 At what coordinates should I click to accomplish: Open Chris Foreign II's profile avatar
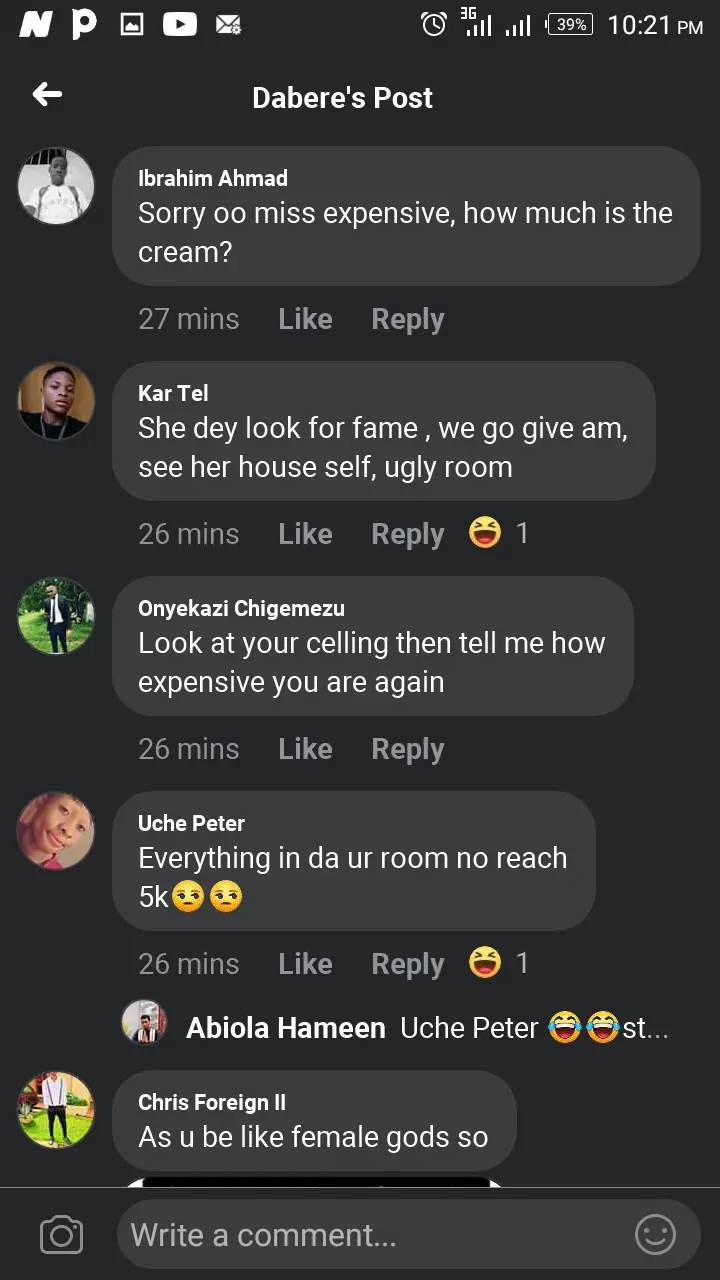tap(56, 1110)
